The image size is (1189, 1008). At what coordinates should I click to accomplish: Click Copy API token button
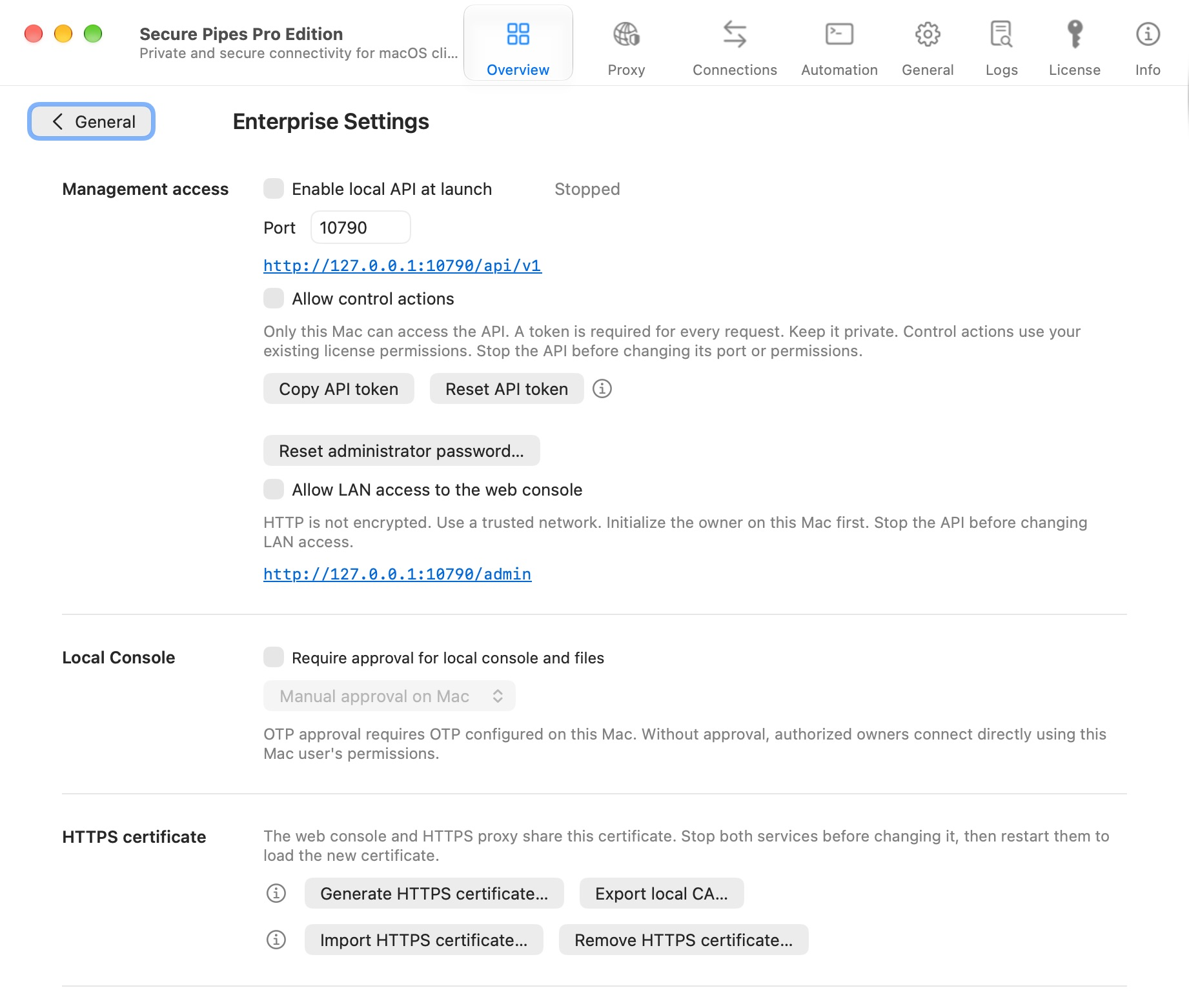coord(339,389)
